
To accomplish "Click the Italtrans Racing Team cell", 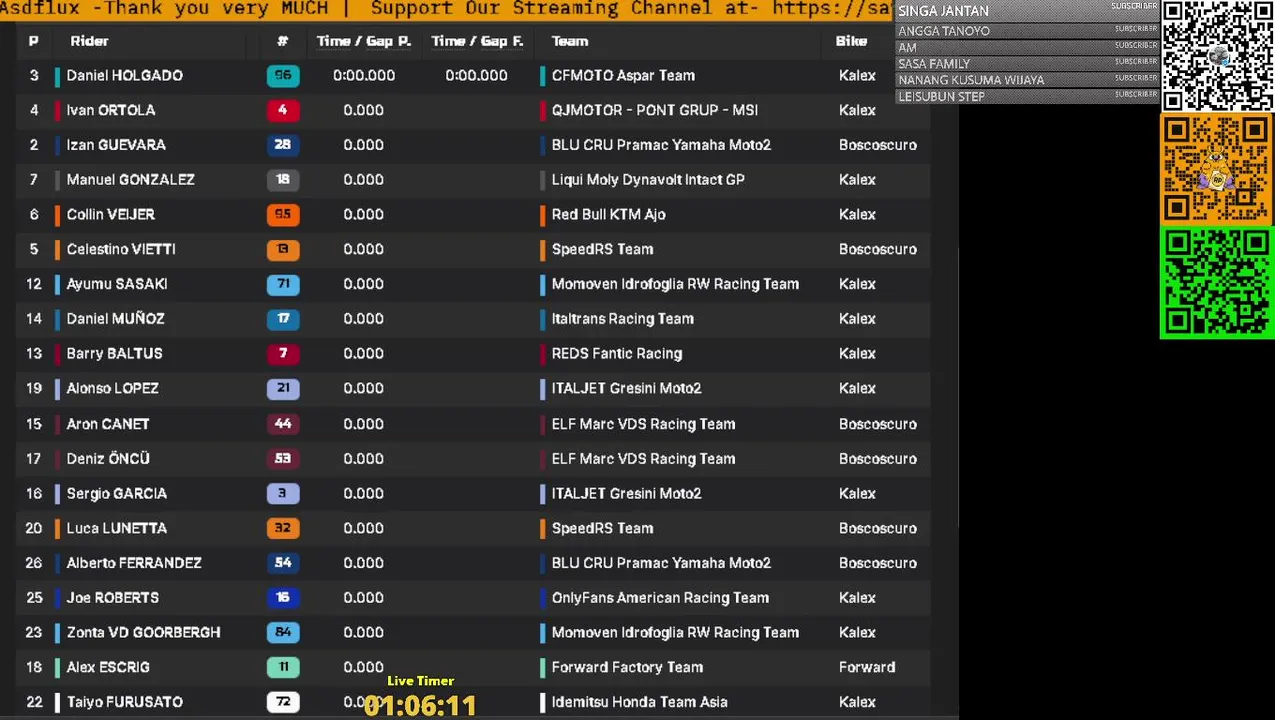I will click(x=622, y=319).
